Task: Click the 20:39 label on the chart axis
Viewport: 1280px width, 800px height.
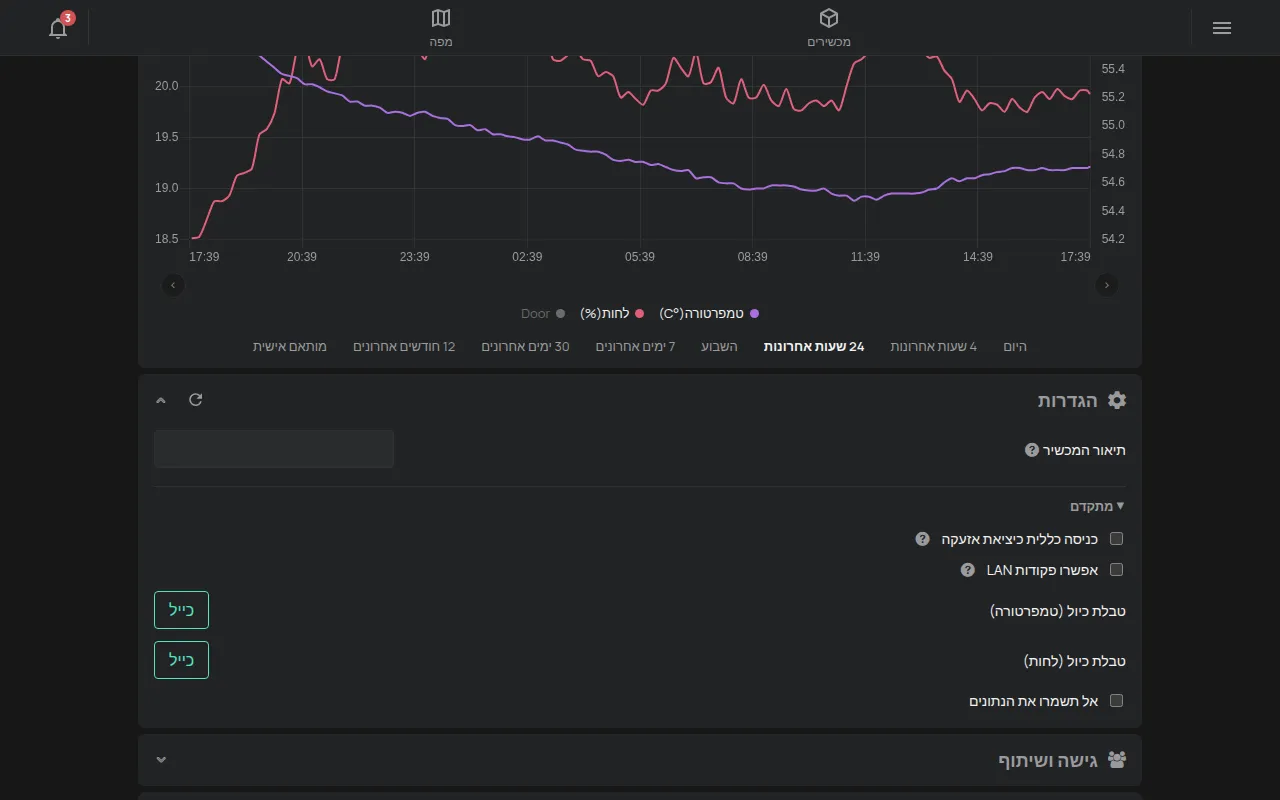Action: pyautogui.click(x=302, y=257)
